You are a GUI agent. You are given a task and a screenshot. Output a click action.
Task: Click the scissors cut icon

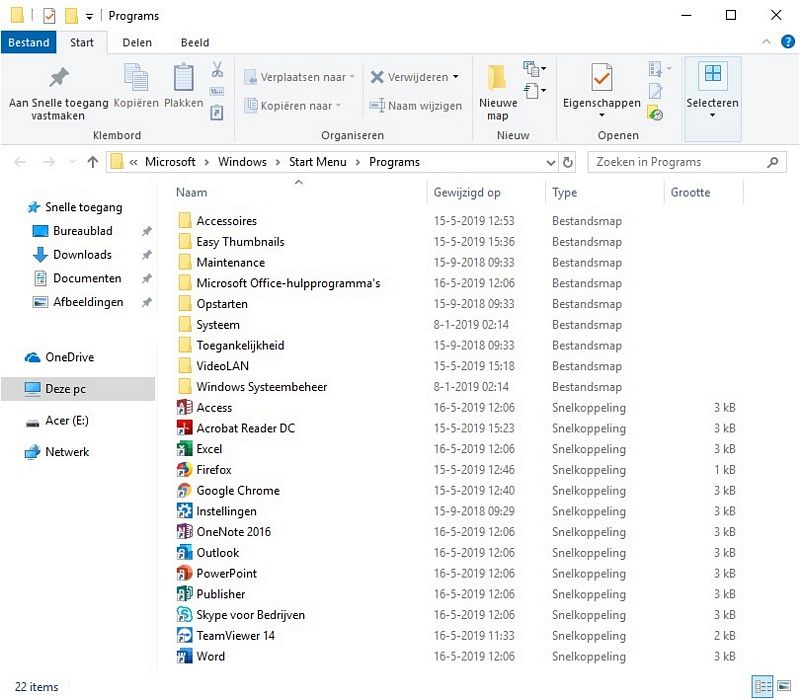coord(217,69)
